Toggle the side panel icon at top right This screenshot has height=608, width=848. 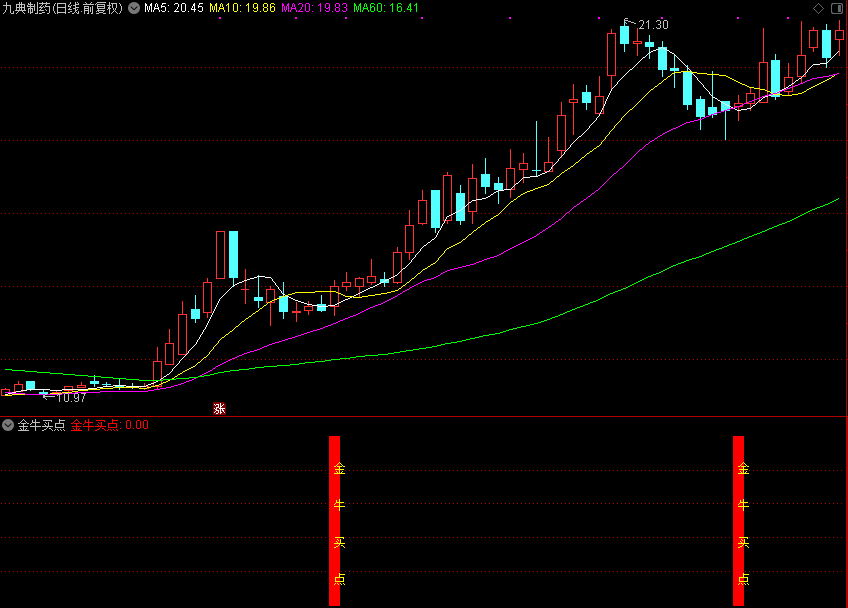(x=837, y=8)
